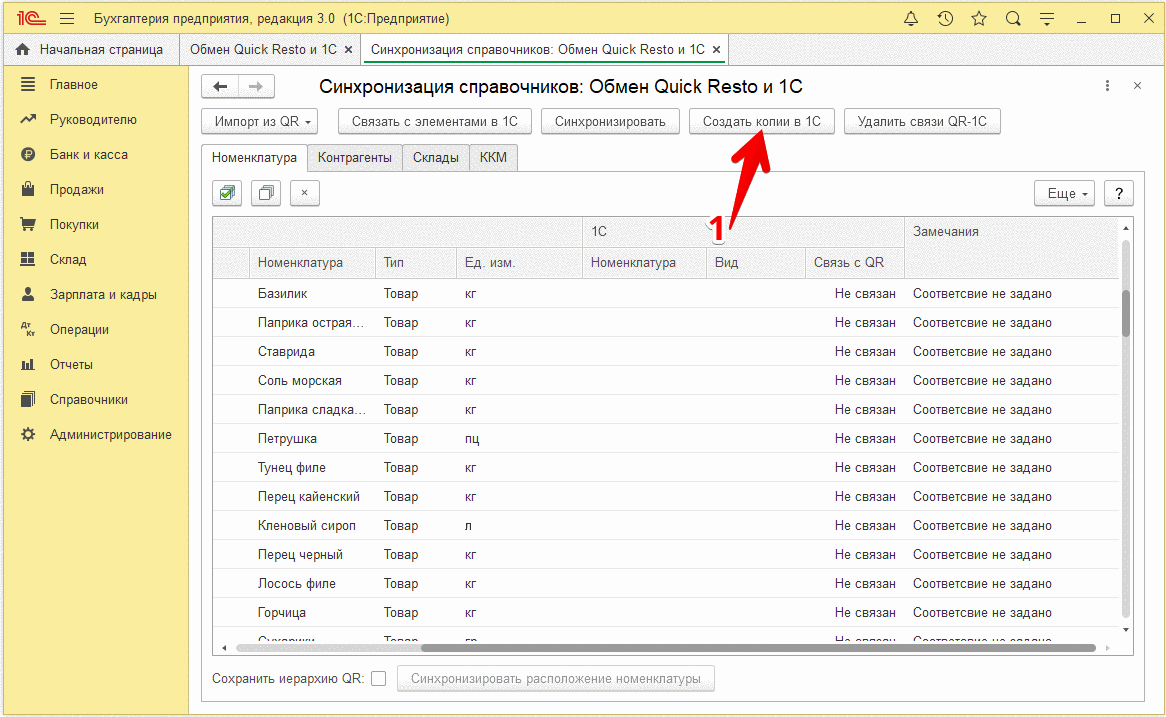Viewport: 1166px width, 717px height.
Task: Open notifications bell
Action: click(911, 19)
